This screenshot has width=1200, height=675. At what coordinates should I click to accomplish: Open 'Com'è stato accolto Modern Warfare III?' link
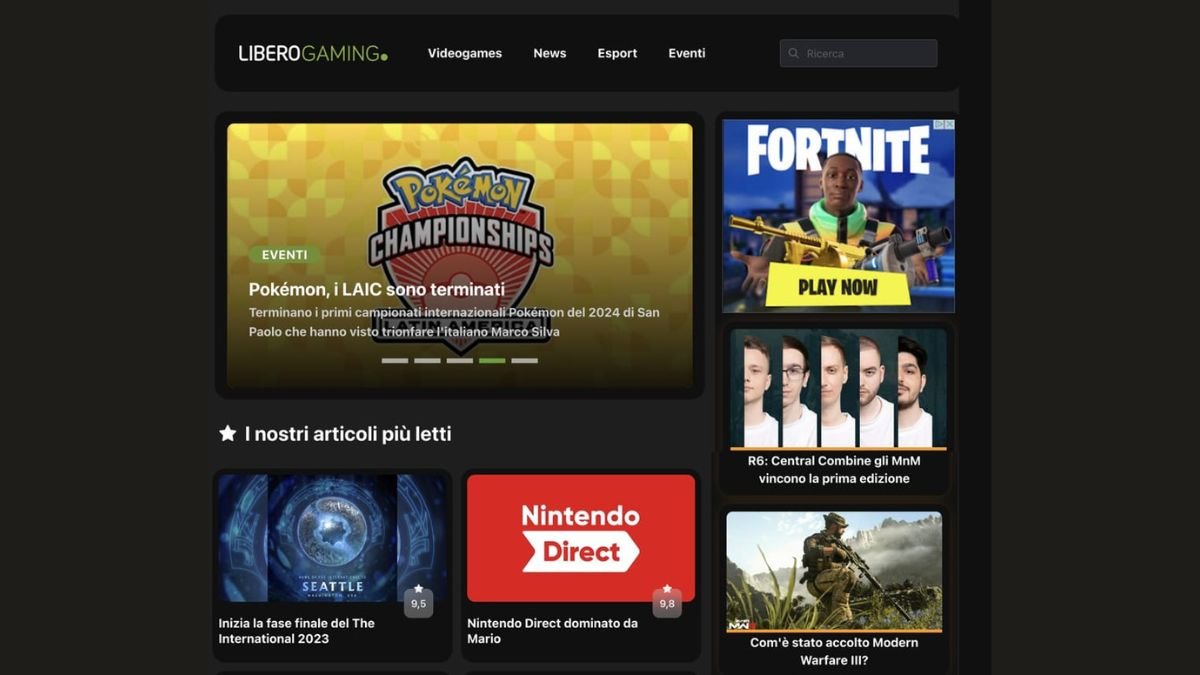tap(834, 651)
